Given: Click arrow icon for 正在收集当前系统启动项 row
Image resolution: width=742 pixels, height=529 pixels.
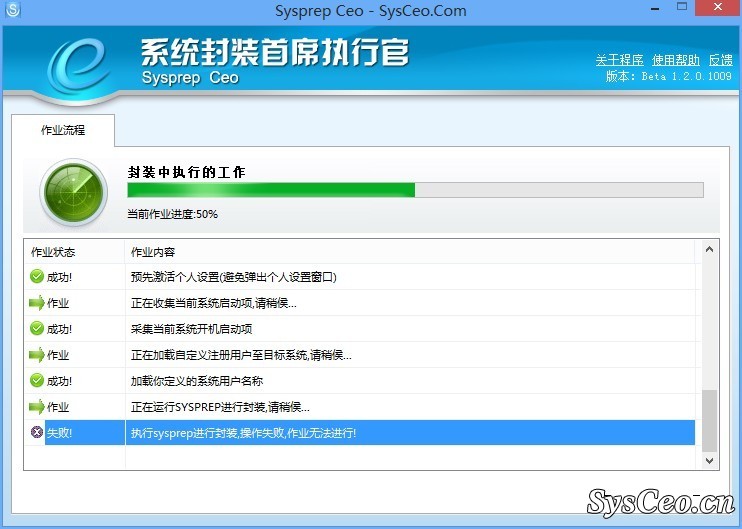Looking at the screenshot, I should [36, 303].
